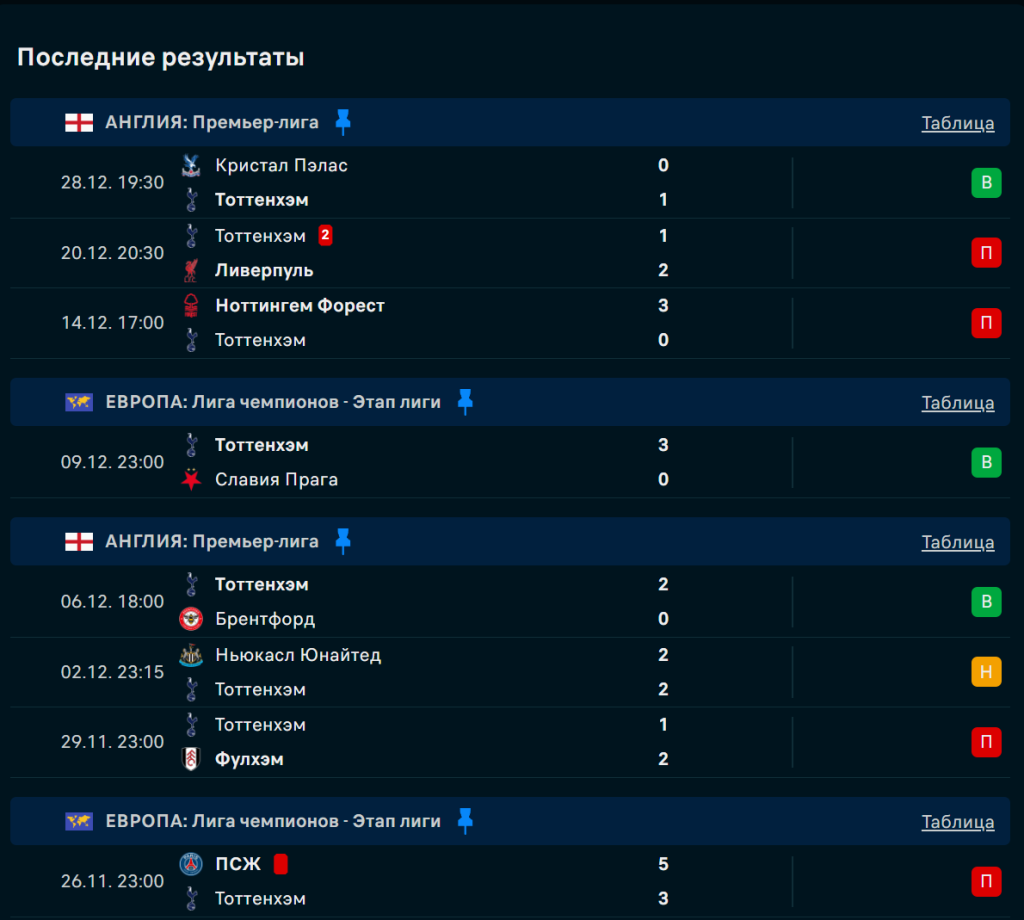
Task: Pin the first Champions League section
Action: (x=465, y=402)
